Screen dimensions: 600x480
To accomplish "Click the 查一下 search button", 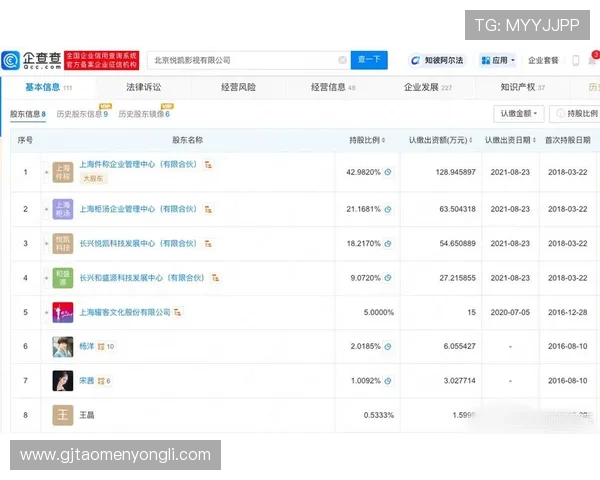I will pyautogui.click(x=369, y=60).
